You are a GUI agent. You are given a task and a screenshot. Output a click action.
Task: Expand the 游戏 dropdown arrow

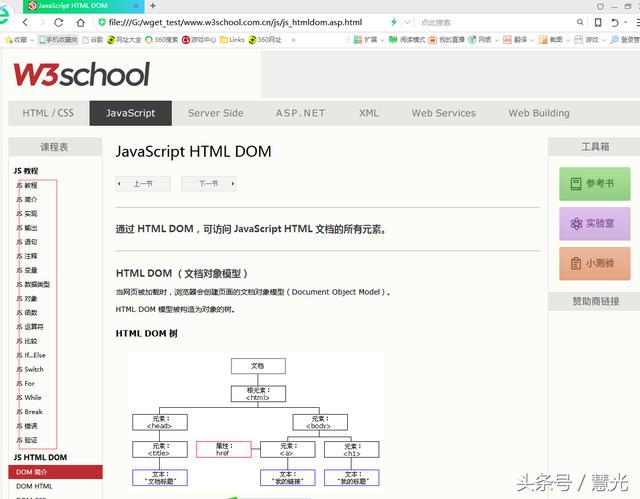(x=603, y=40)
